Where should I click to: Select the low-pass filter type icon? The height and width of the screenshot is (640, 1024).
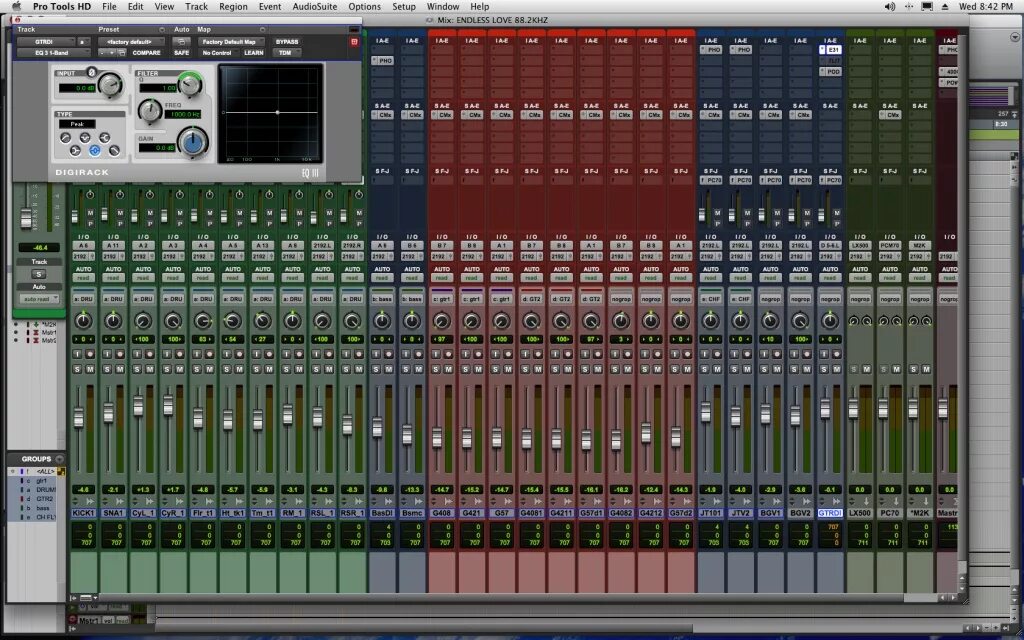coord(114,151)
